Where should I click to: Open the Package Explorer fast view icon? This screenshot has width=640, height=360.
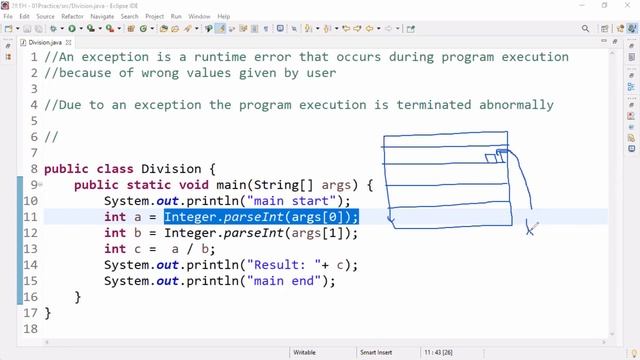coord(8,57)
